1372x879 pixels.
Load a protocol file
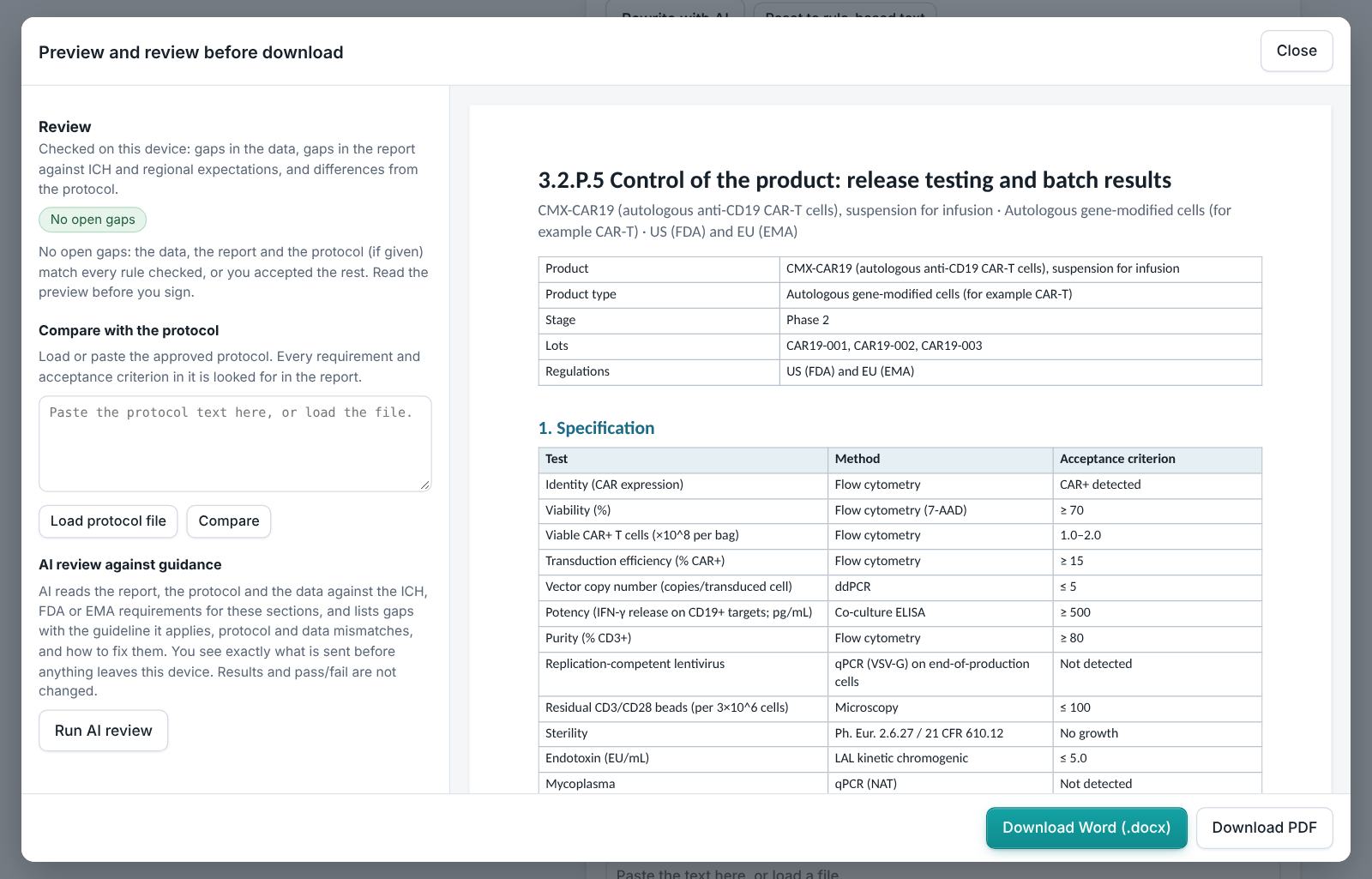(108, 521)
